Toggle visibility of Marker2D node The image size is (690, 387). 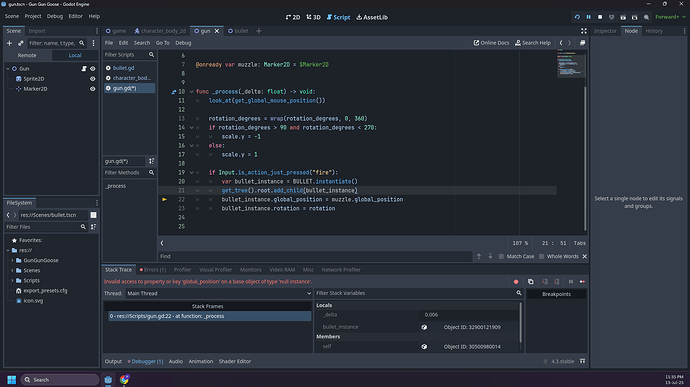93,89
